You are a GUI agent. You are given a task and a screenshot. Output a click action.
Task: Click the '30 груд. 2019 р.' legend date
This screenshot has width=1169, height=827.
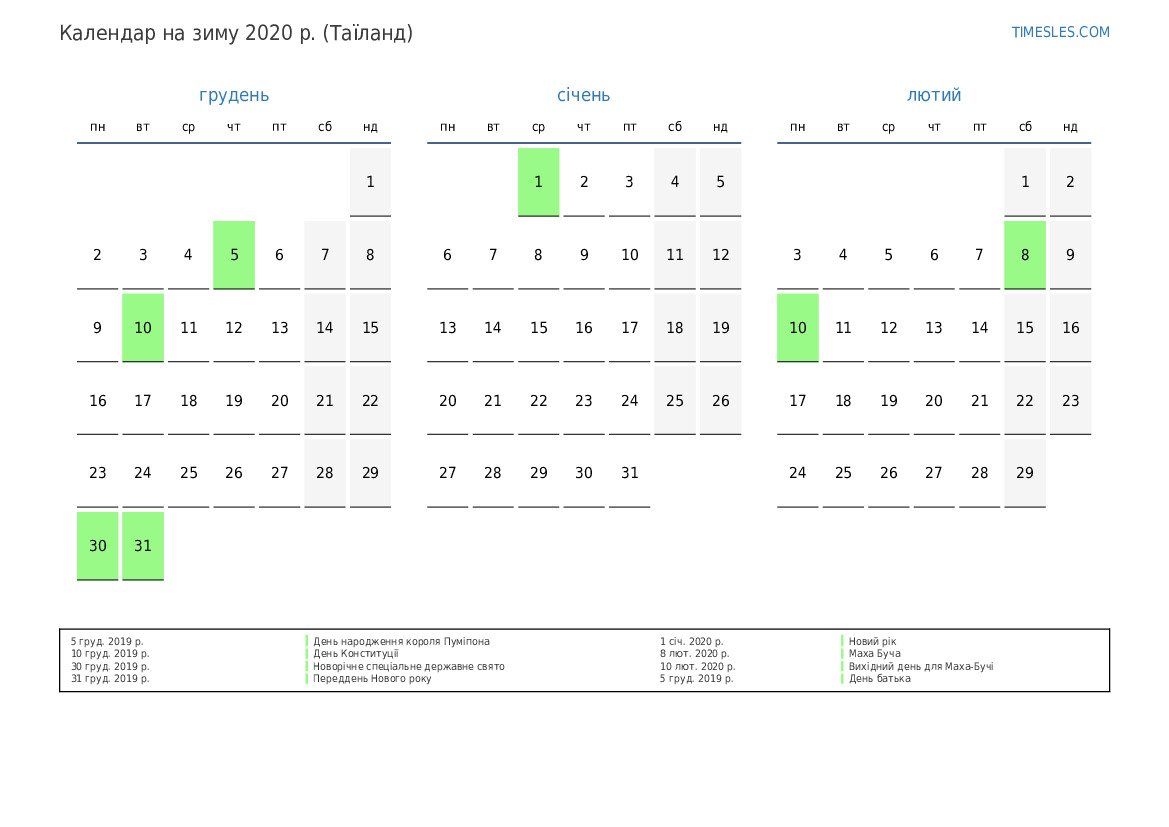click(x=110, y=667)
